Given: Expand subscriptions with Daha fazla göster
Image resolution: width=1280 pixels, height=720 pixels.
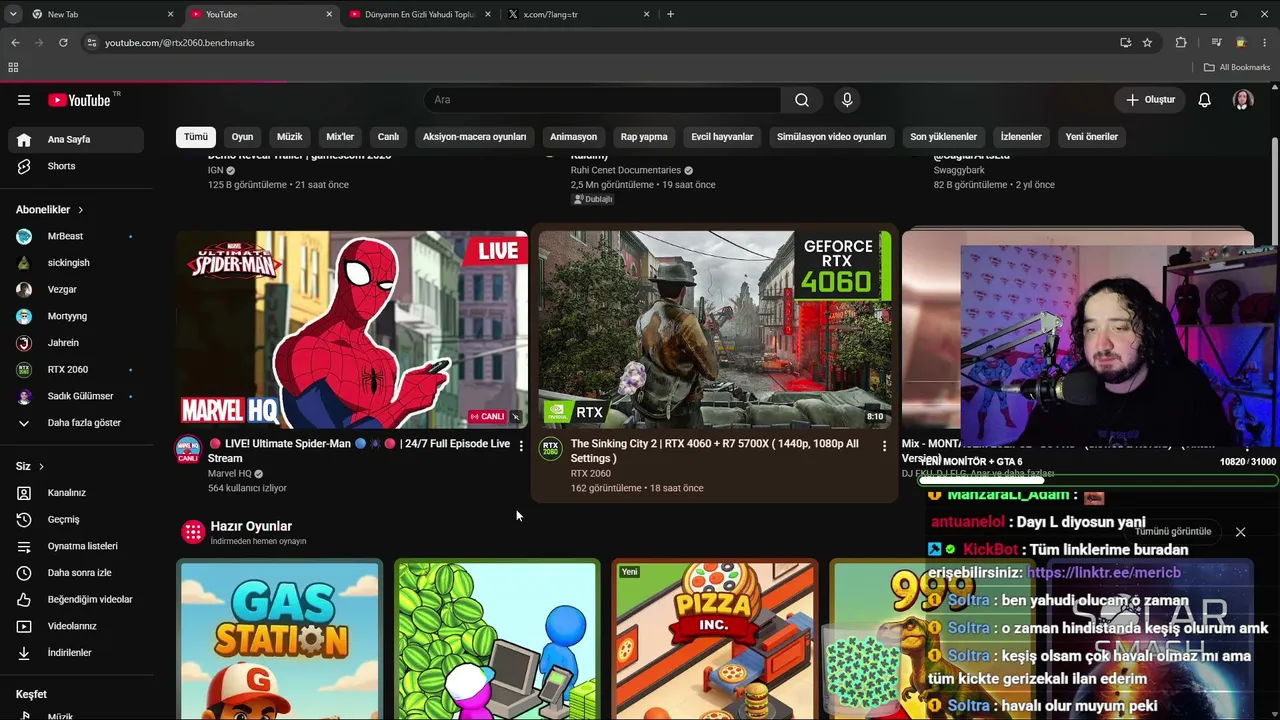Looking at the screenshot, I should pos(75,423).
